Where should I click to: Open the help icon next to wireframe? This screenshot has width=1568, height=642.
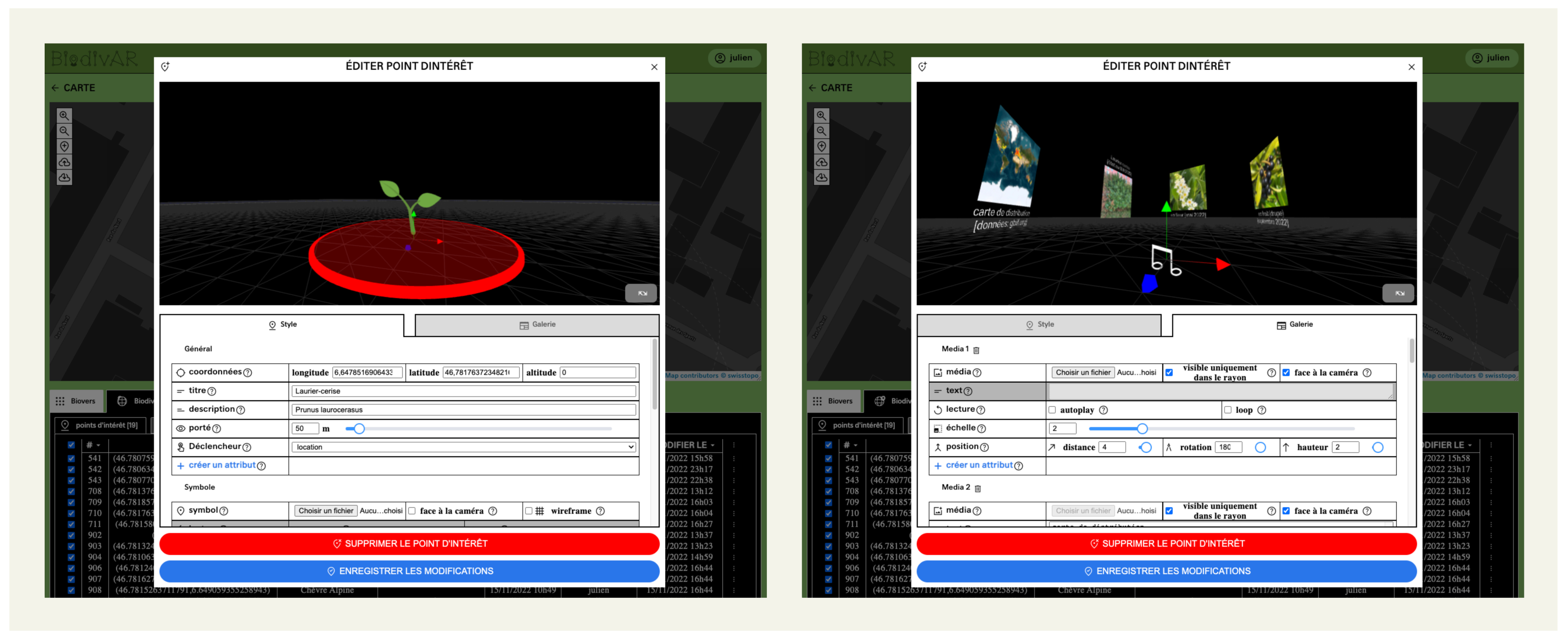(x=600, y=511)
